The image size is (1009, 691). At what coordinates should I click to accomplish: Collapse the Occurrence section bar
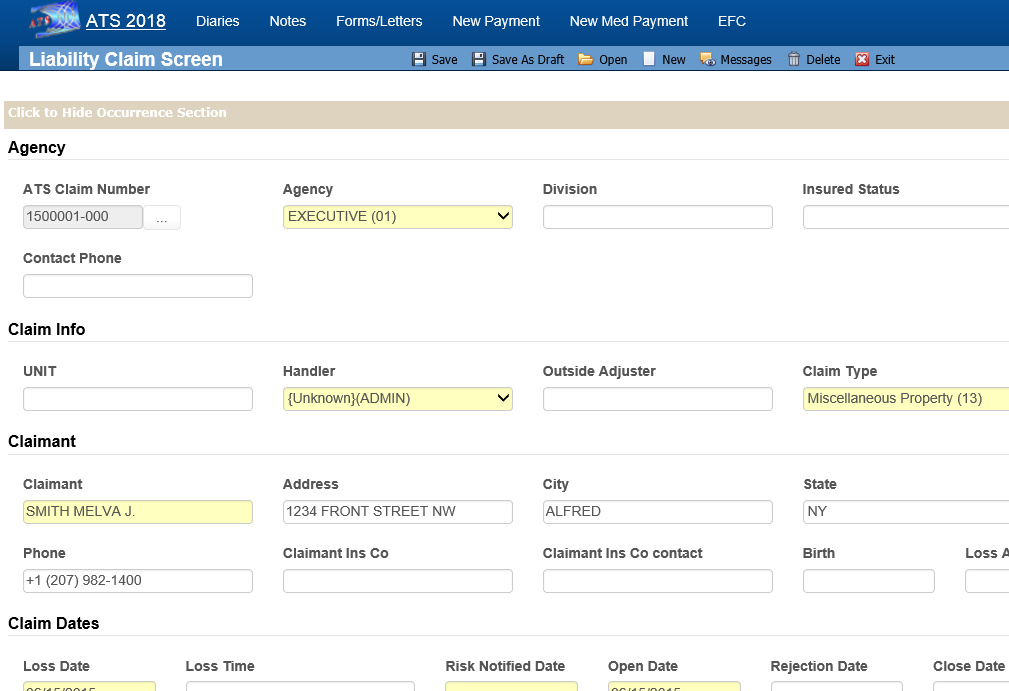[x=117, y=113]
